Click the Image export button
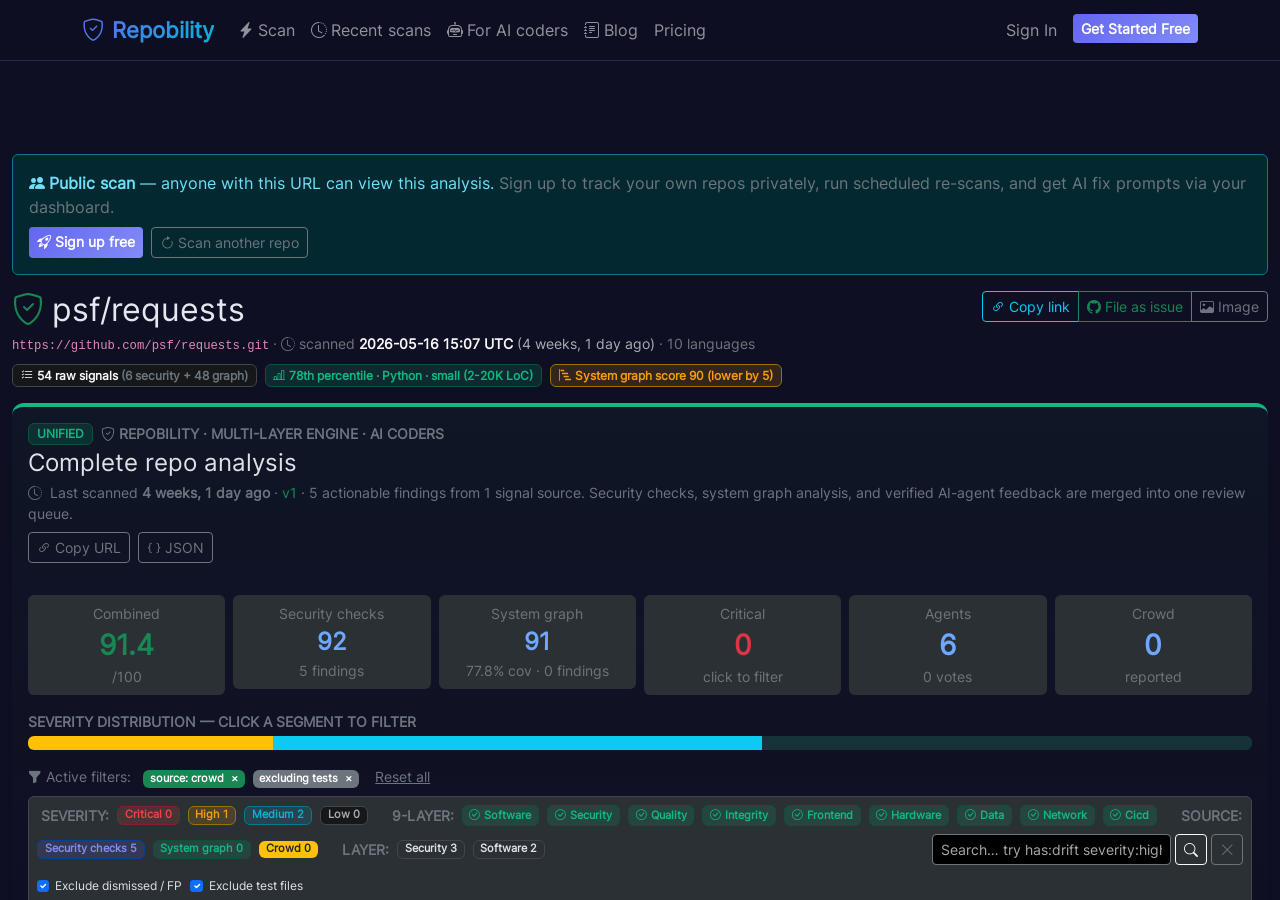The image size is (1280, 900). coord(1229,307)
